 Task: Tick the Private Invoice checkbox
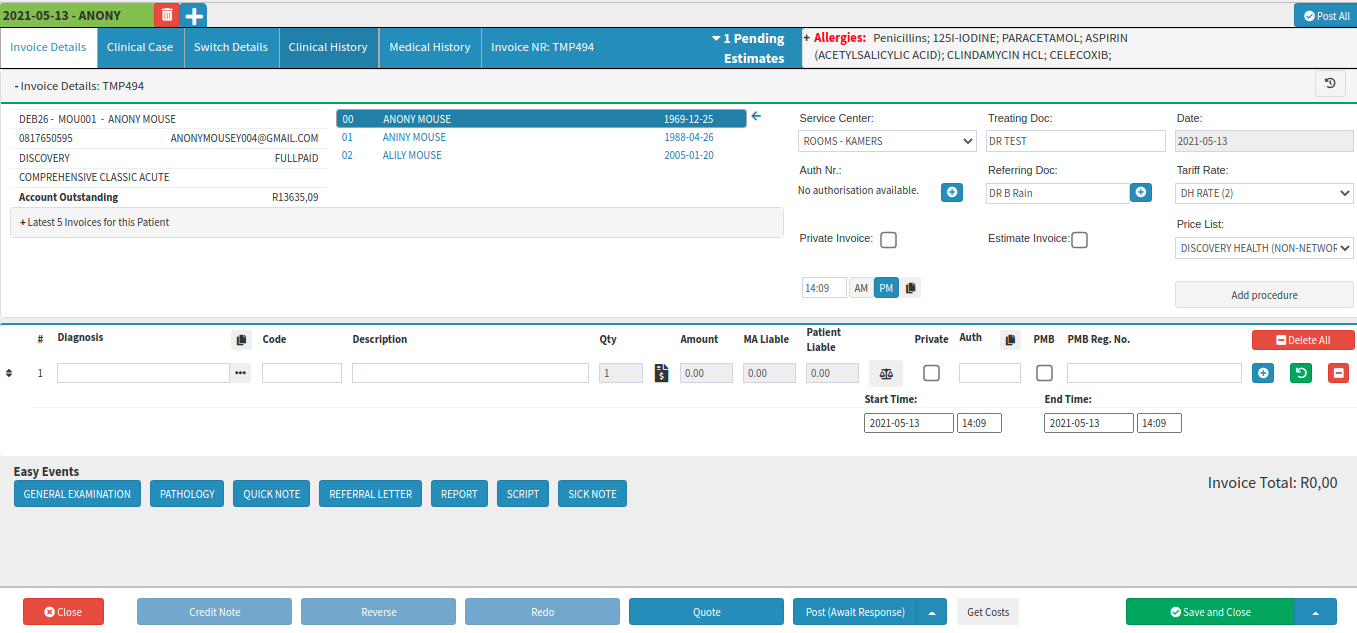(x=888, y=240)
